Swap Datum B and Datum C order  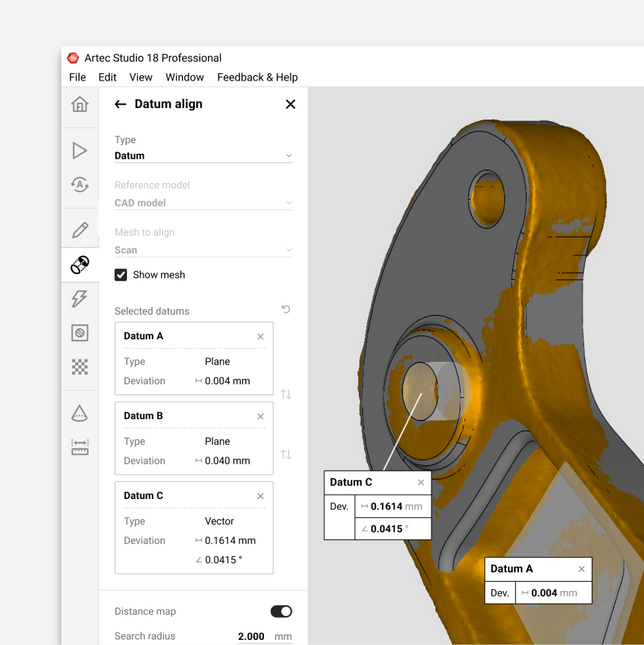tap(286, 455)
